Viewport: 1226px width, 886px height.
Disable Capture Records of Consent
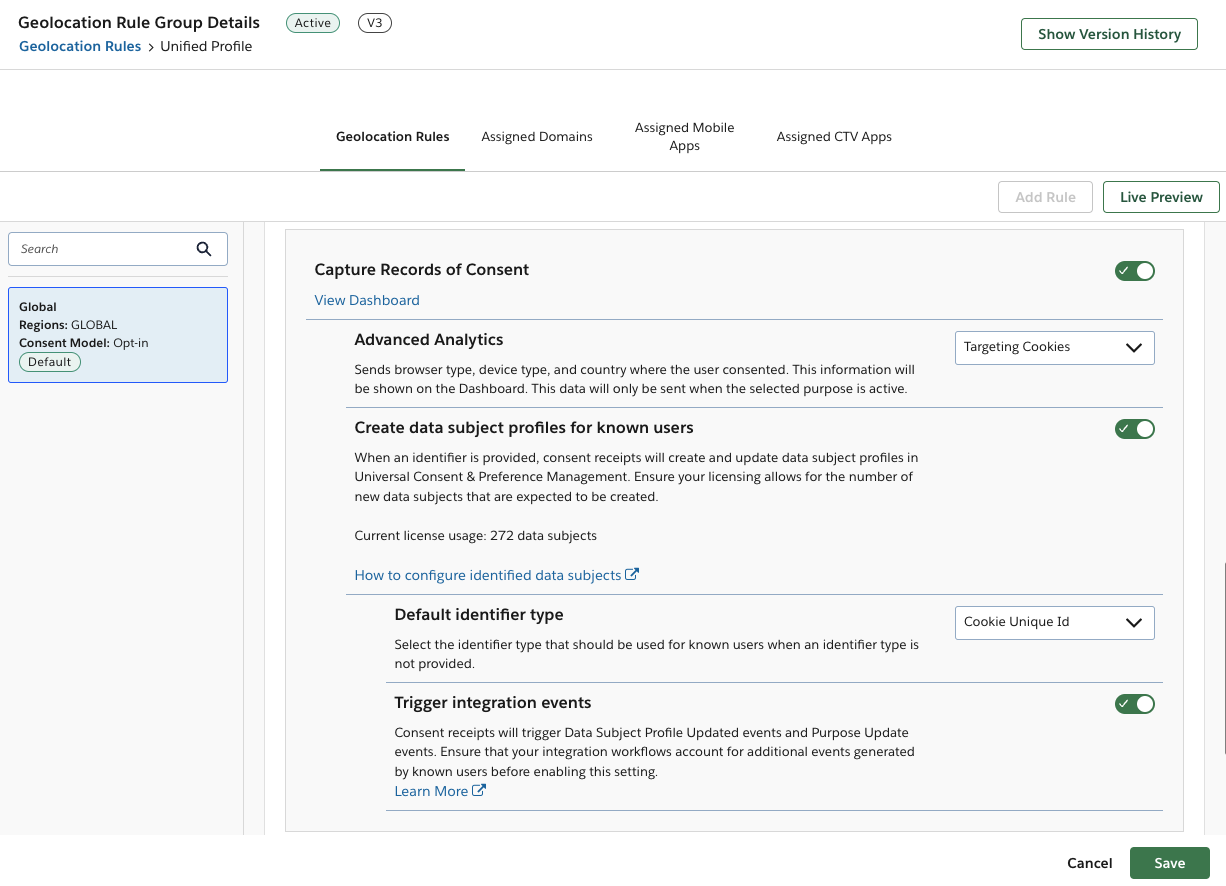pyautogui.click(x=1134, y=270)
